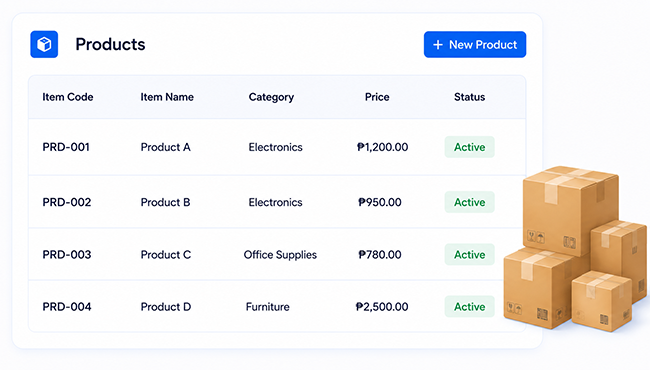Click item code PRD-004

(67, 307)
